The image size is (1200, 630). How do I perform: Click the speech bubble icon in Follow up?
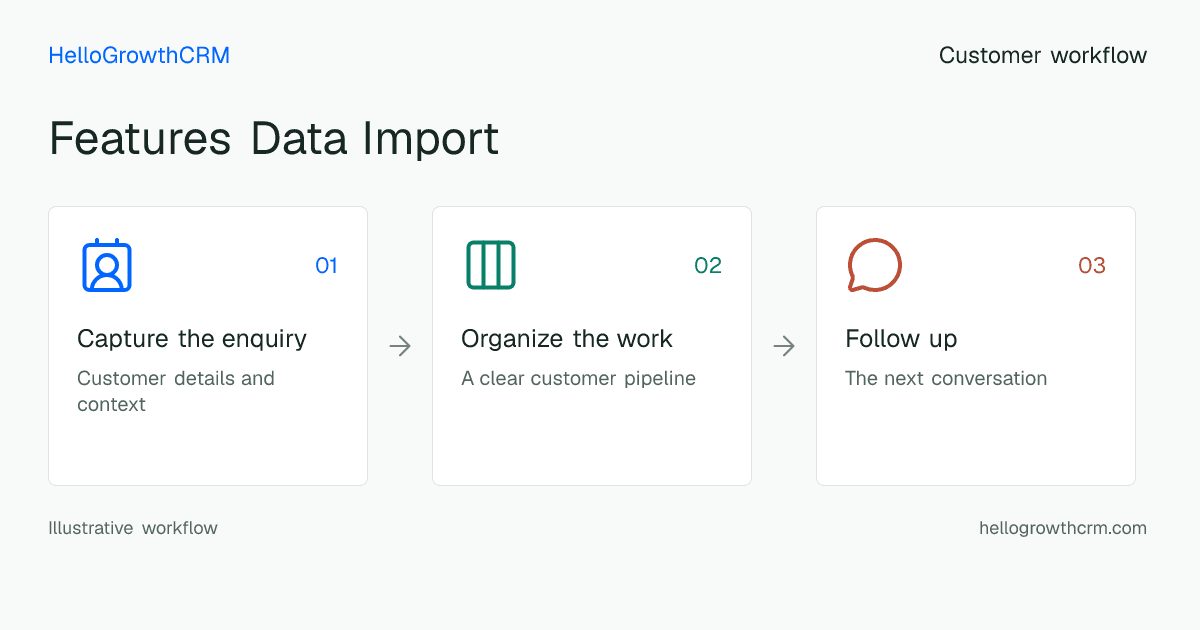[x=874, y=265]
